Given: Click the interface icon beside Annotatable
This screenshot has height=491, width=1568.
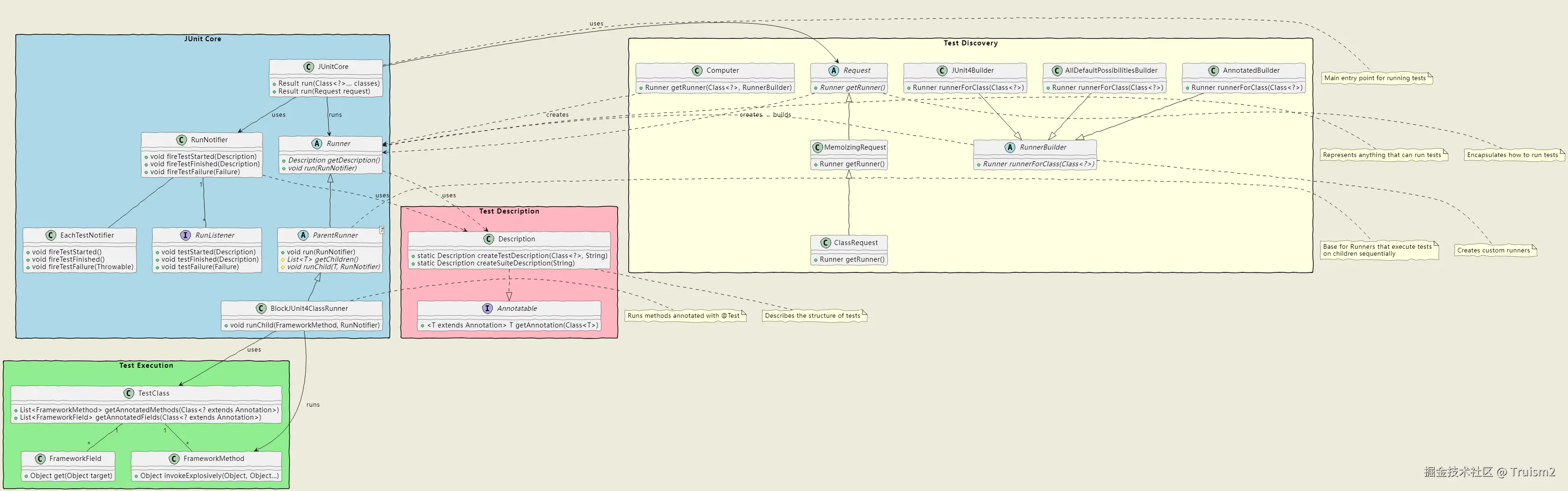Looking at the screenshot, I should pos(487,309).
